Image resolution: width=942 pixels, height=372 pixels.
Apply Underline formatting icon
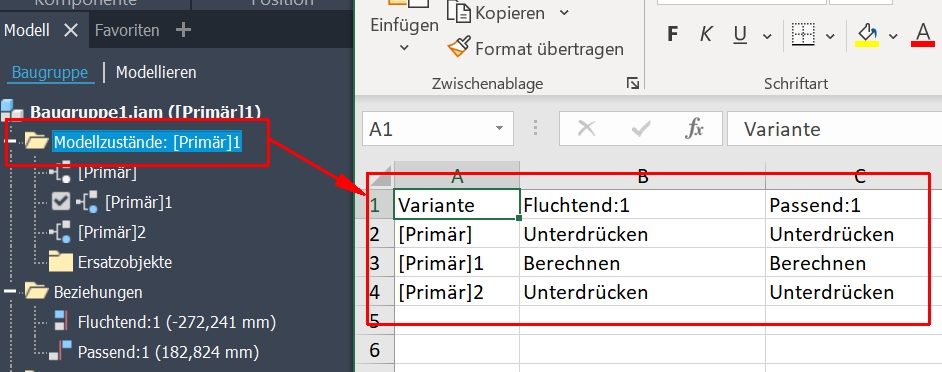coord(740,35)
